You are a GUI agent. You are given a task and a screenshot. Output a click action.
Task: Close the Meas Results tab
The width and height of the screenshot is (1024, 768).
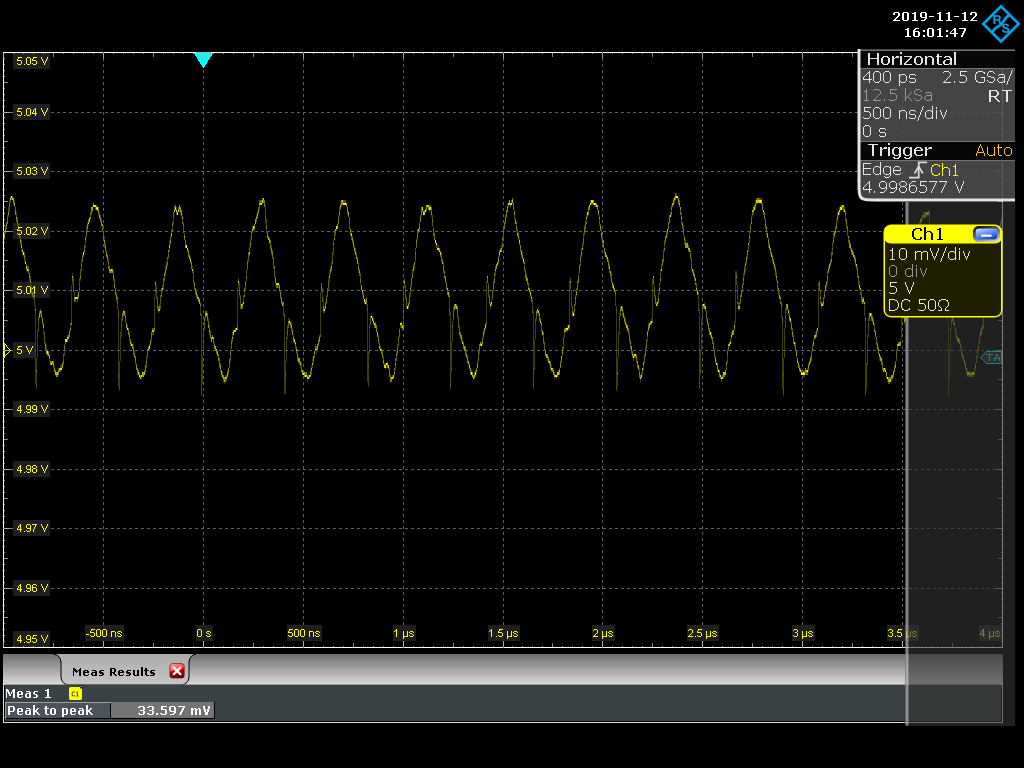(x=176, y=671)
